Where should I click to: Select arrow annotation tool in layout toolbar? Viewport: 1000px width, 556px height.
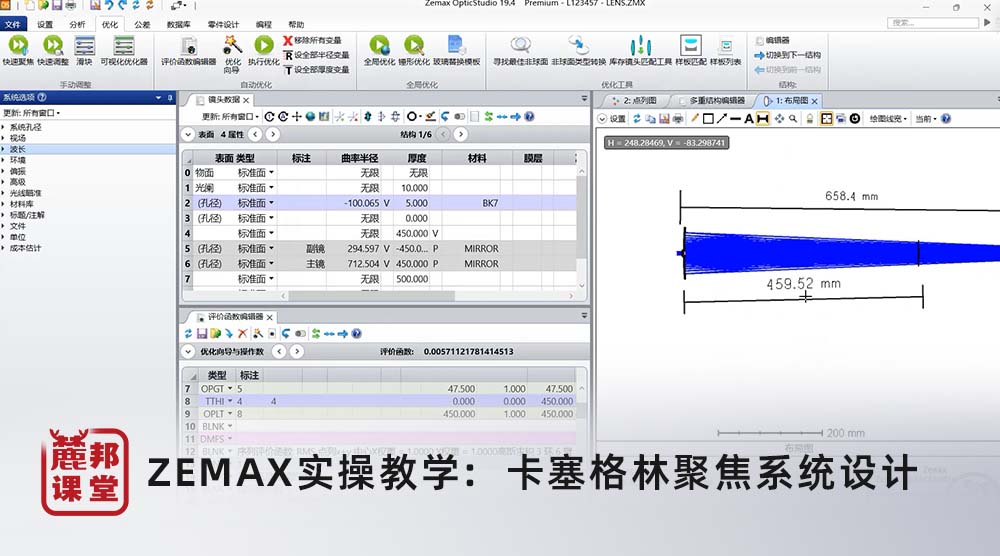click(x=721, y=119)
